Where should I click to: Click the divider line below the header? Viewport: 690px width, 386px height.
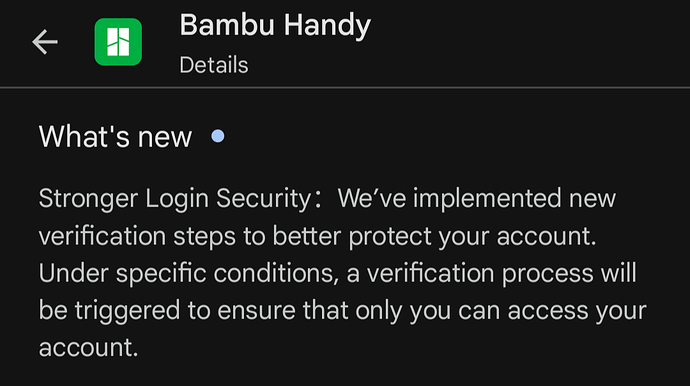point(345,88)
